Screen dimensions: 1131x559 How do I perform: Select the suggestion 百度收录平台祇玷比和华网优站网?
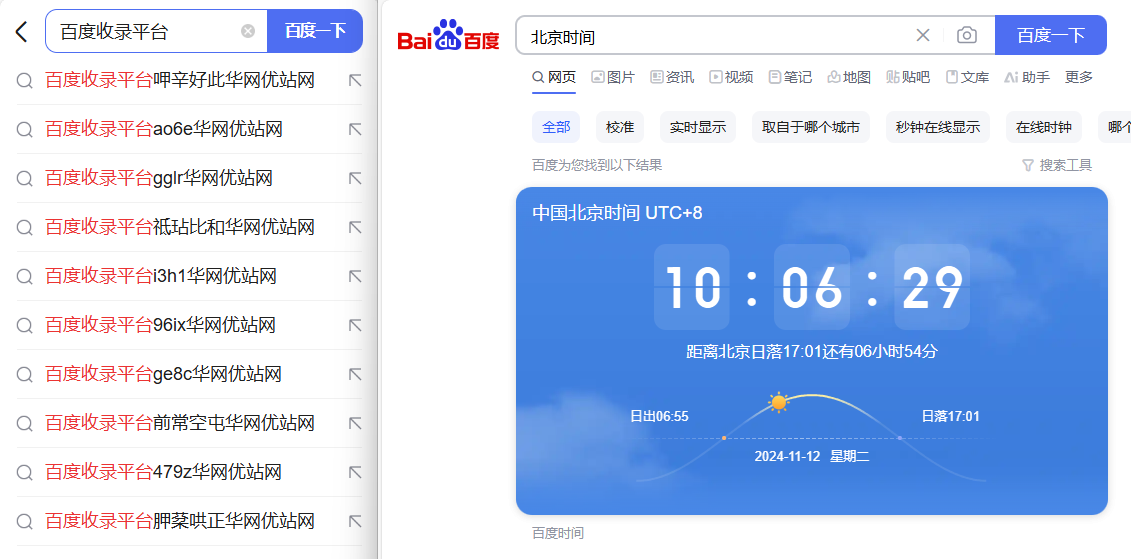pyautogui.click(x=180, y=227)
